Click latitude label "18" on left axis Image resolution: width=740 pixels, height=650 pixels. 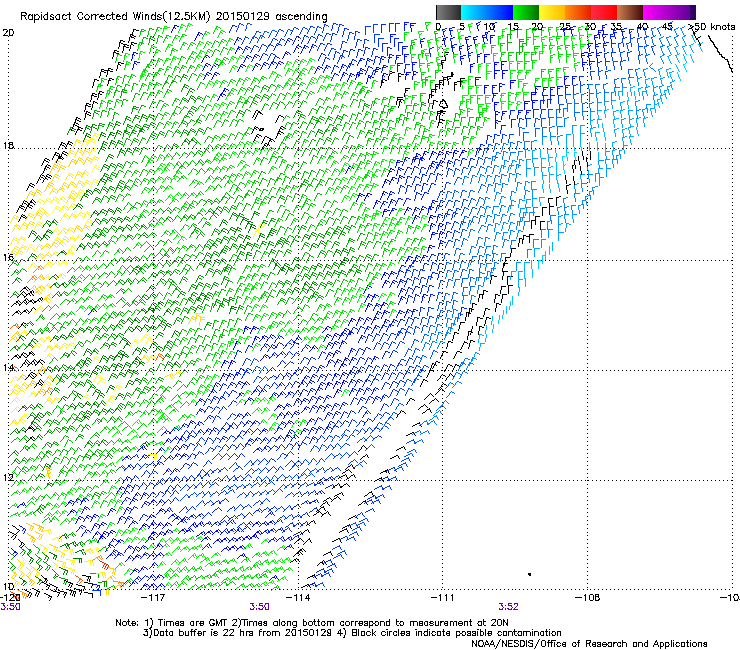(8, 145)
